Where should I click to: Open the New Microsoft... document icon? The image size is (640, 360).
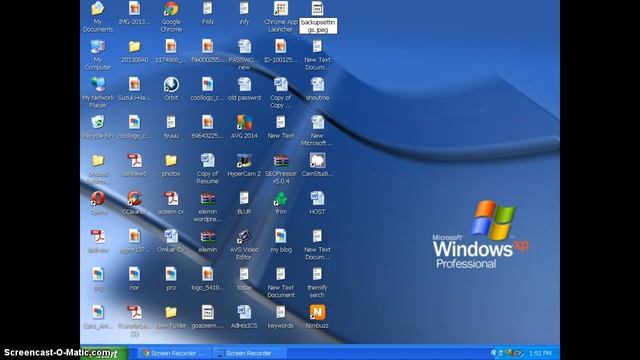(317, 122)
